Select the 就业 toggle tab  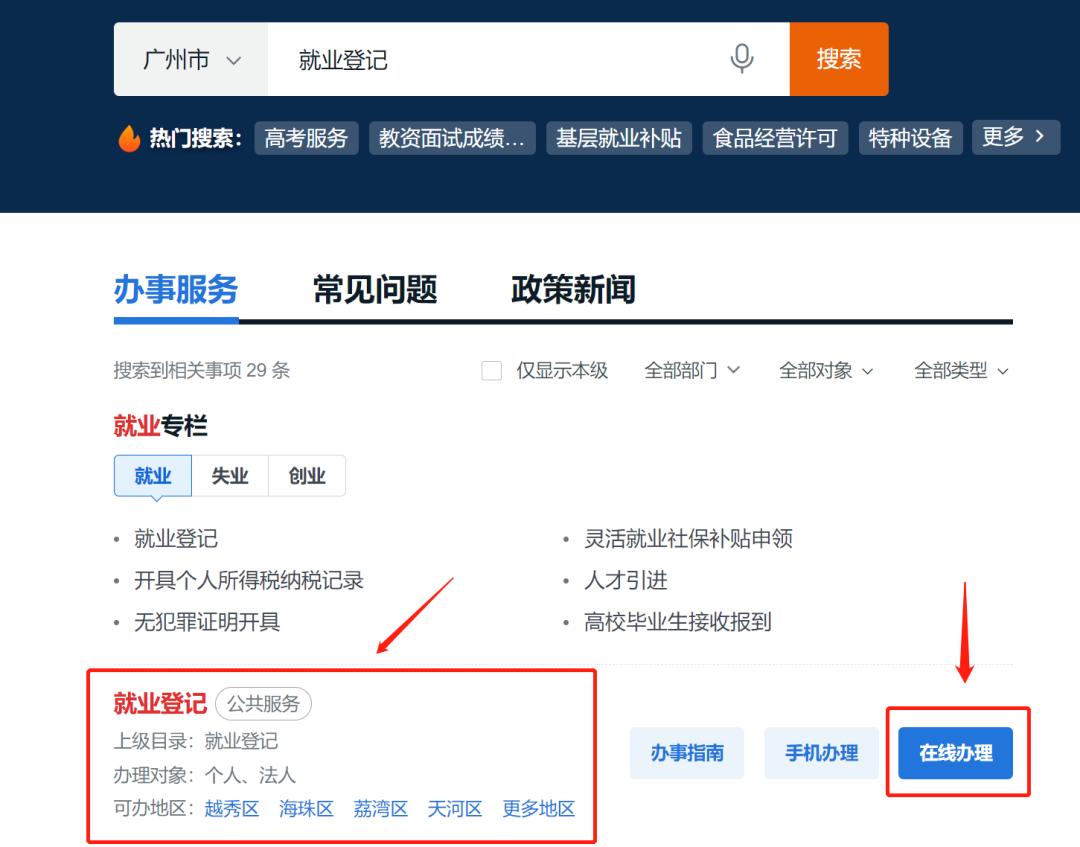[151, 475]
